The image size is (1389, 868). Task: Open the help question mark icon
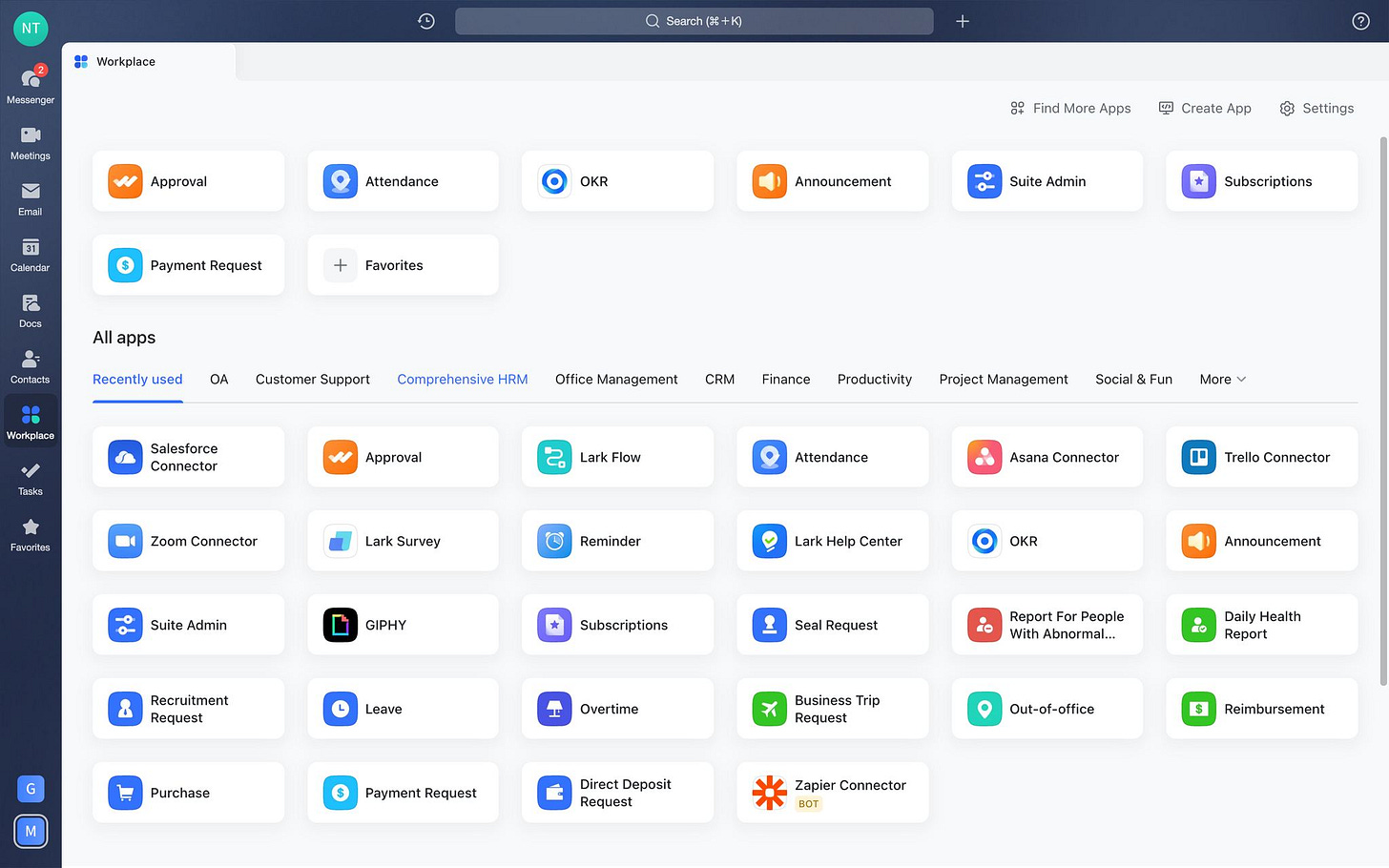coord(1361,21)
